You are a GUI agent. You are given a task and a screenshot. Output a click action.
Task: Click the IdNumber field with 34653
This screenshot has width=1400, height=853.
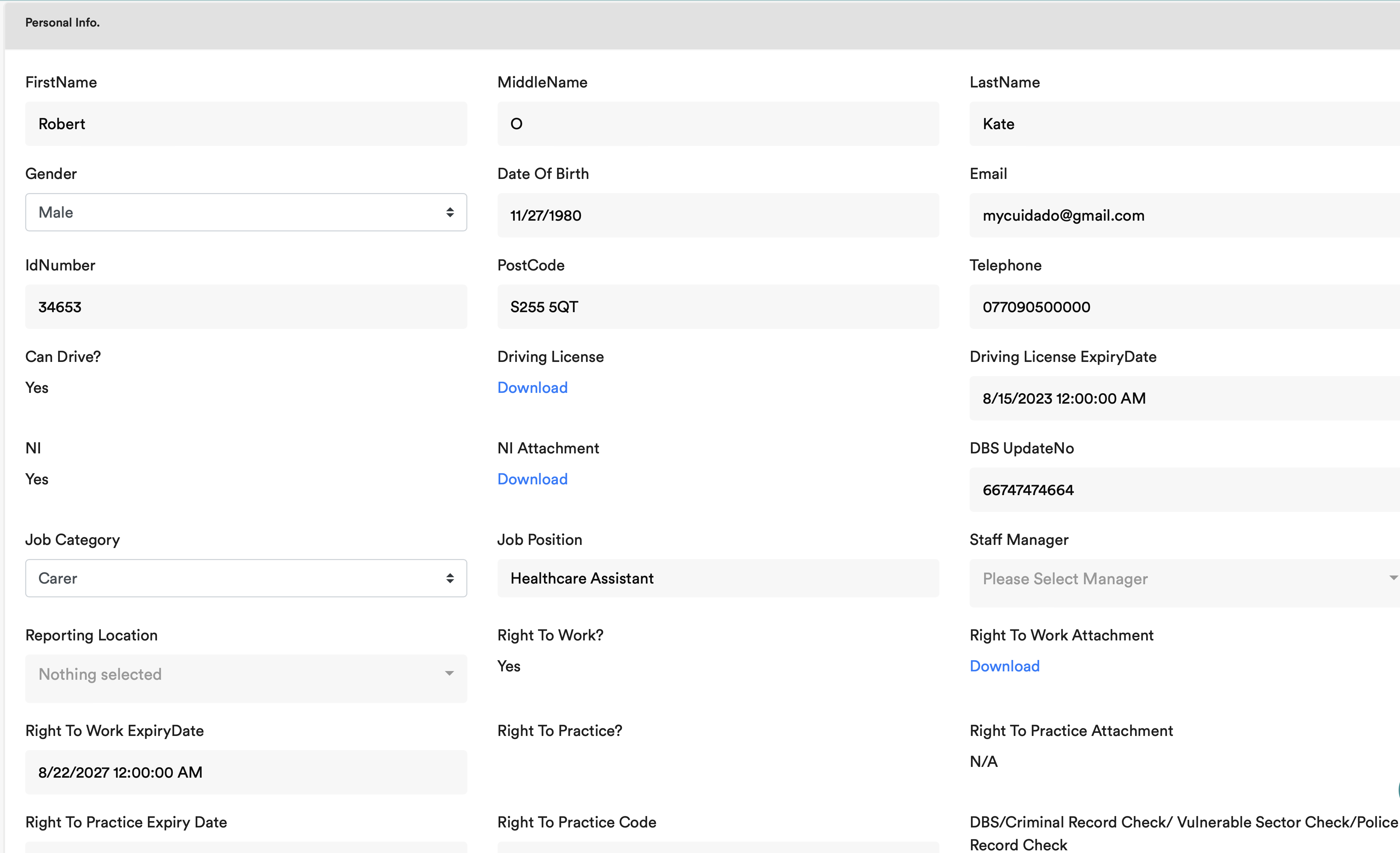point(245,307)
